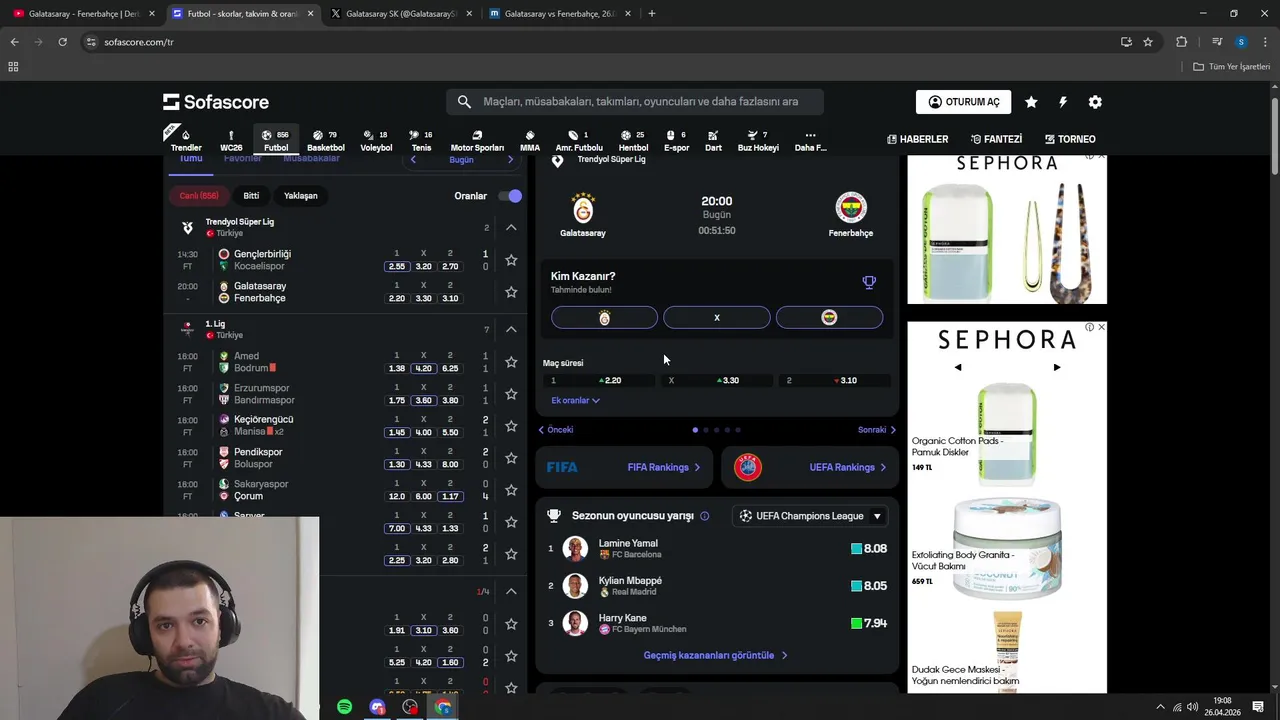Open UEFA Rankings link

(810, 467)
